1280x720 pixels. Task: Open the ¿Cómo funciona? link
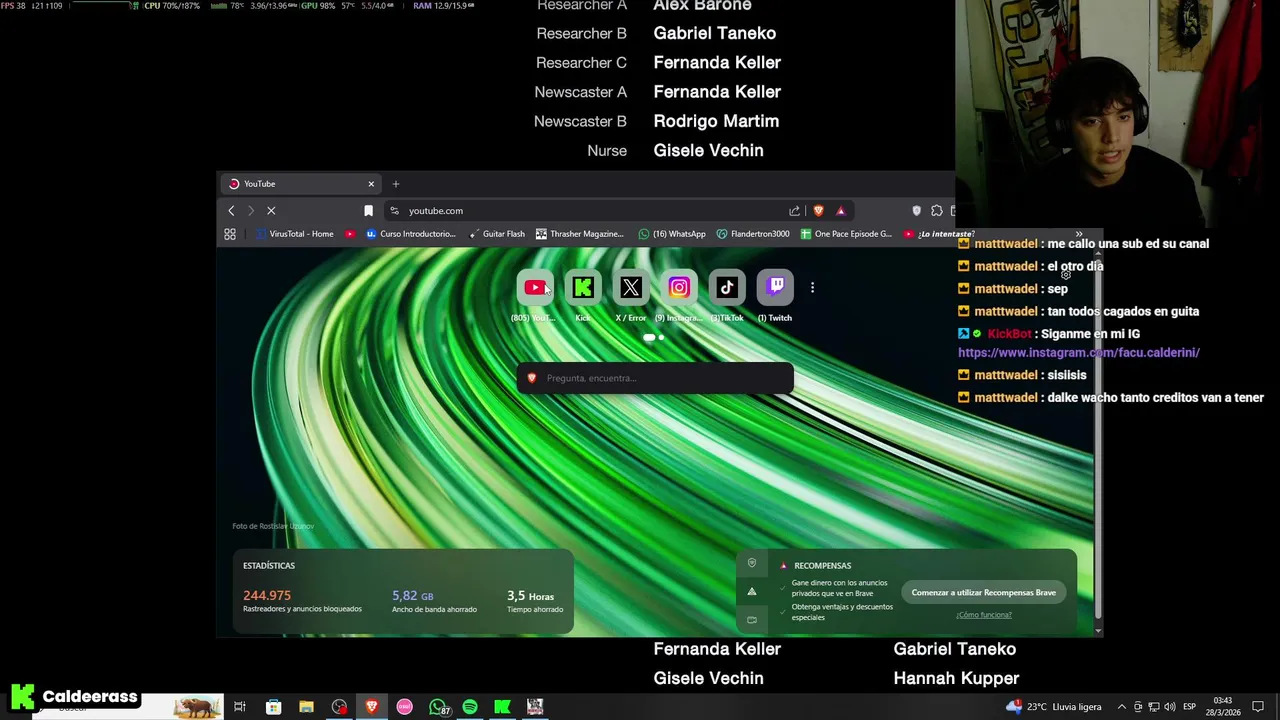point(984,615)
